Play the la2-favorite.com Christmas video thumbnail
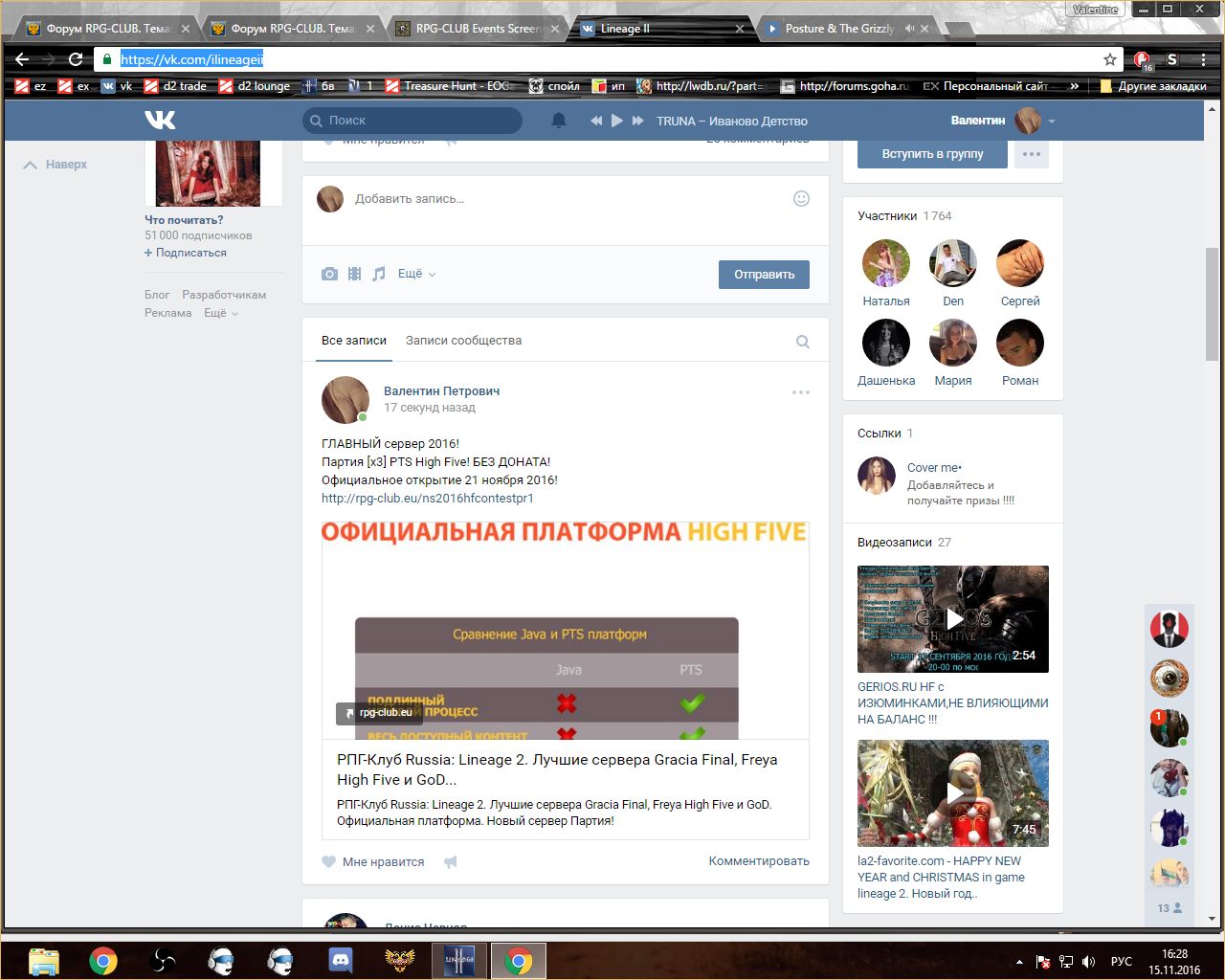 tap(953, 793)
